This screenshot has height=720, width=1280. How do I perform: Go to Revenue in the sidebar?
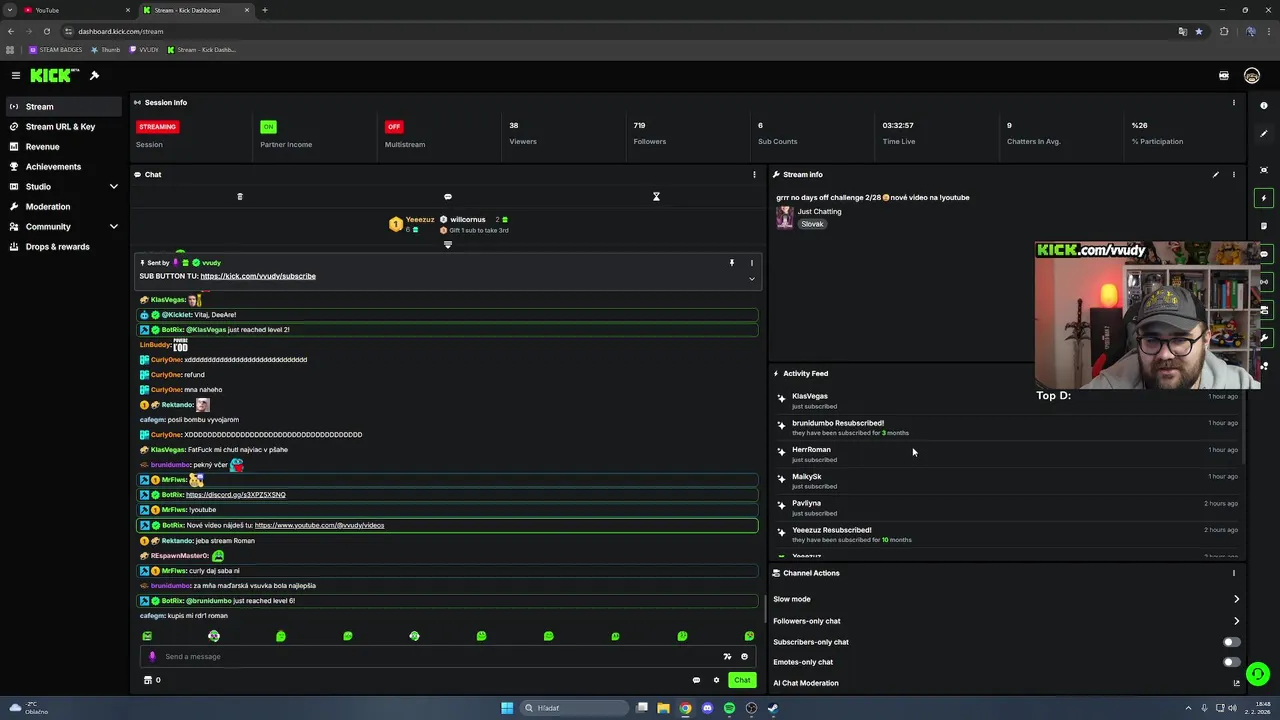[x=62, y=146]
